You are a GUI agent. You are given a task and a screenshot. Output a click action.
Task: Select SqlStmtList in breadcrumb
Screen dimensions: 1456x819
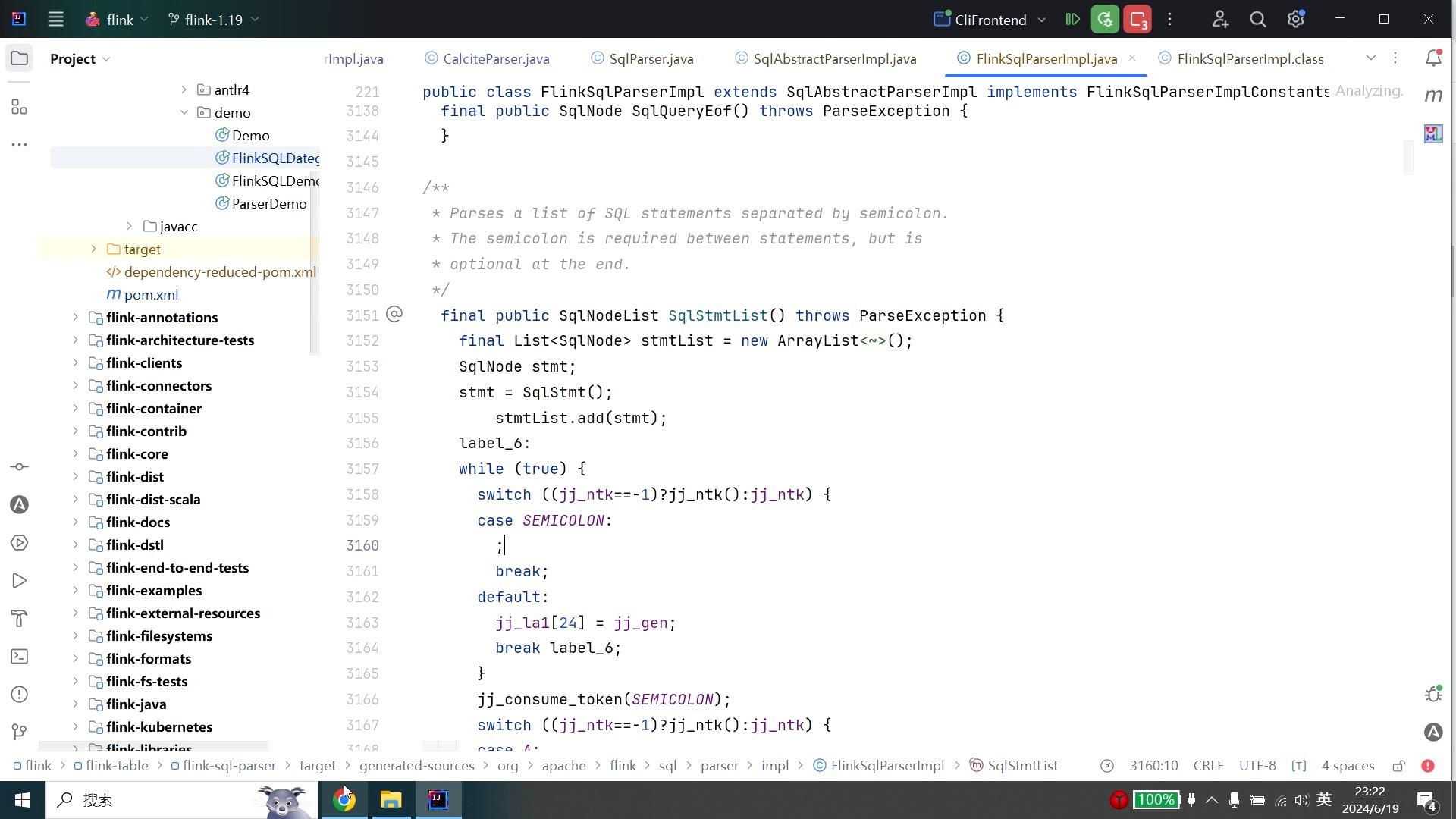coord(1014,766)
